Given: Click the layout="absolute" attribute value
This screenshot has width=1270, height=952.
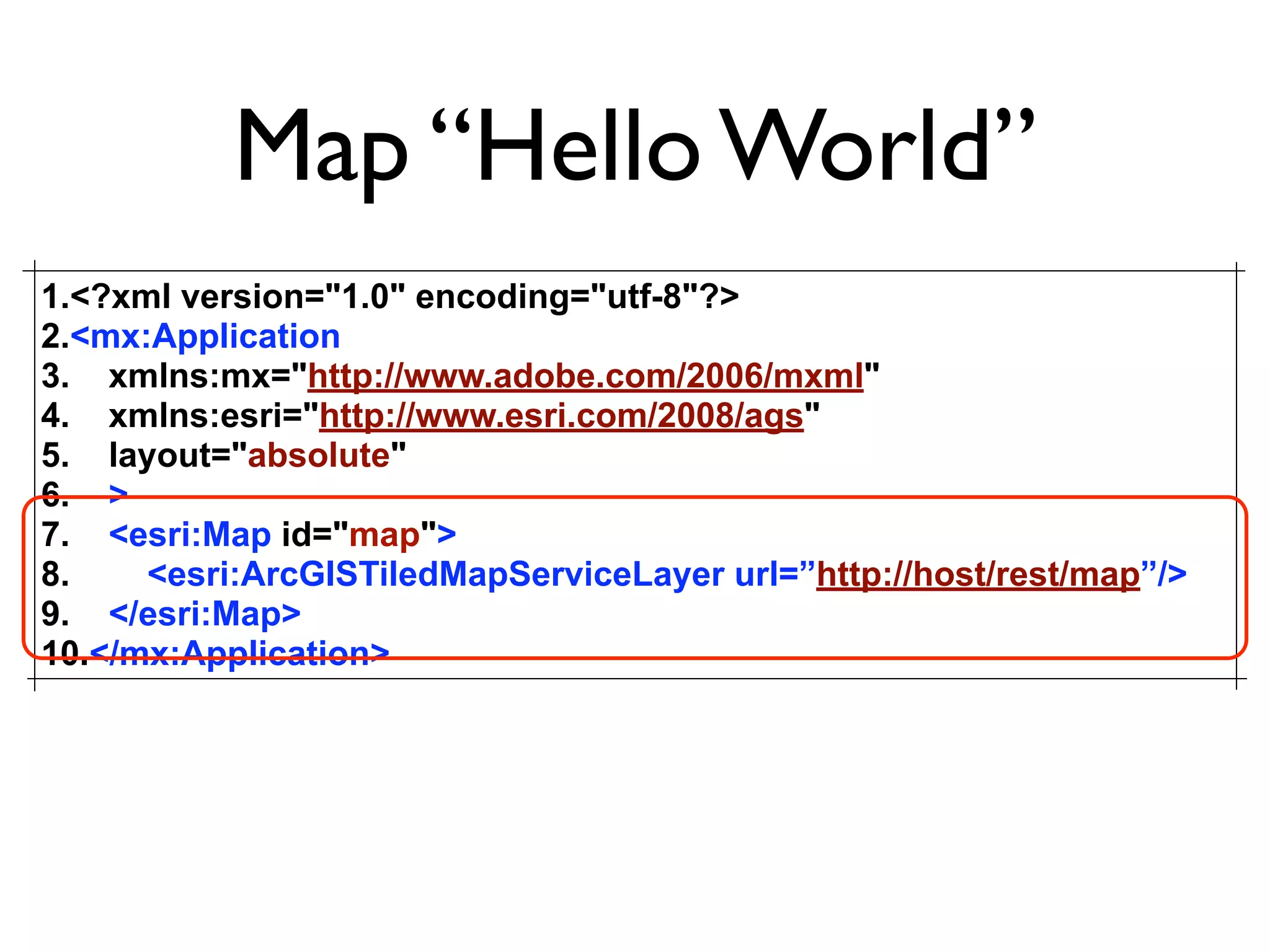Looking at the screenshot, I should pyautogui.click(x=318, y=456).
